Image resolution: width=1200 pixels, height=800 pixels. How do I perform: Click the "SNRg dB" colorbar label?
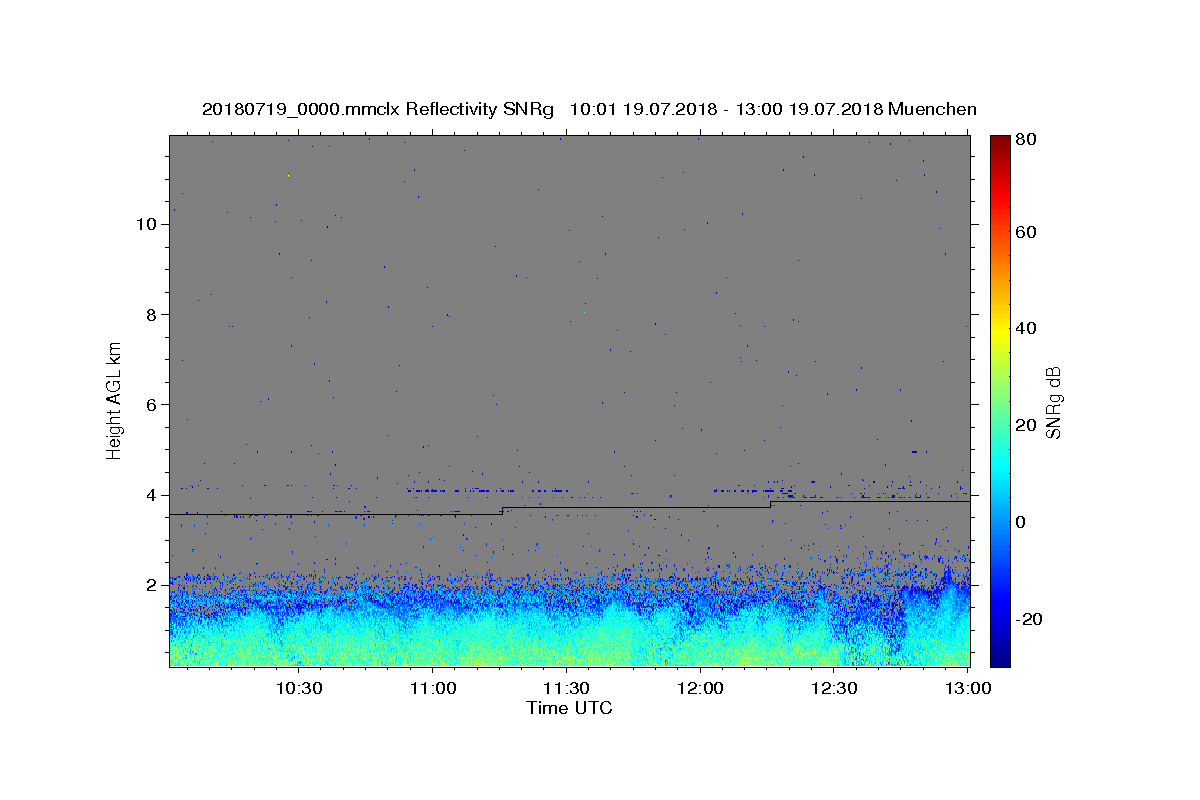[1053, 402]
